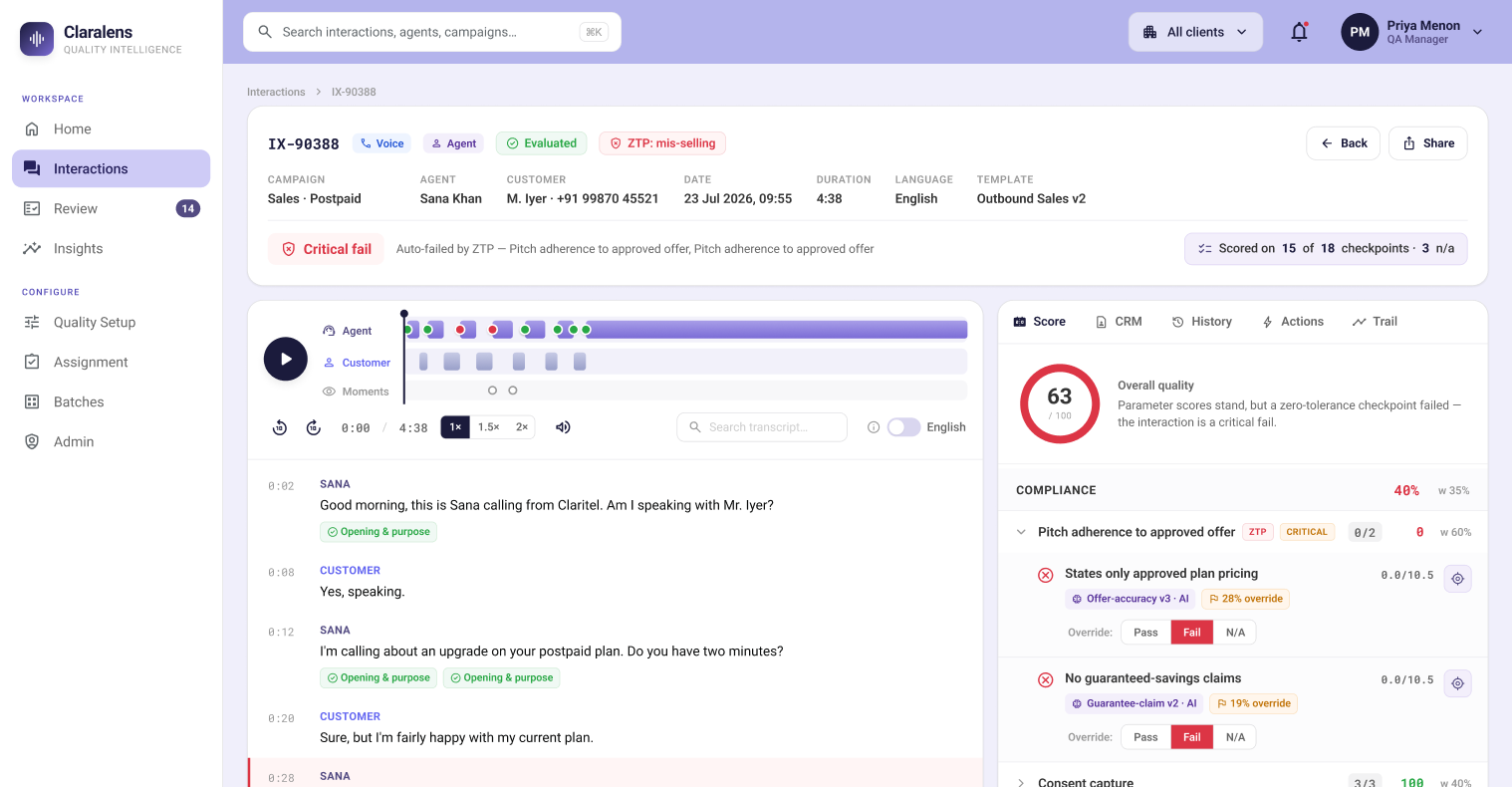The image size is (1512, 787).
Task: Locate evidence for States only approved plan pricing
Action: (1457, 579)
